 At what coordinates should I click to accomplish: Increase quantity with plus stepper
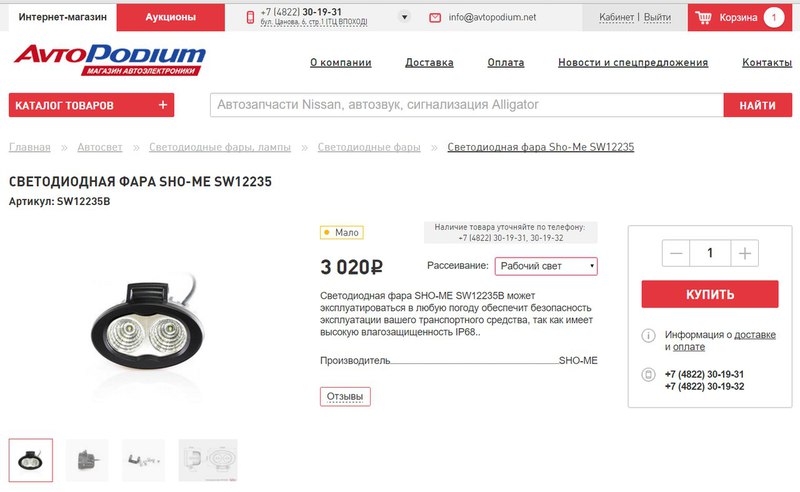coord(744,253)
